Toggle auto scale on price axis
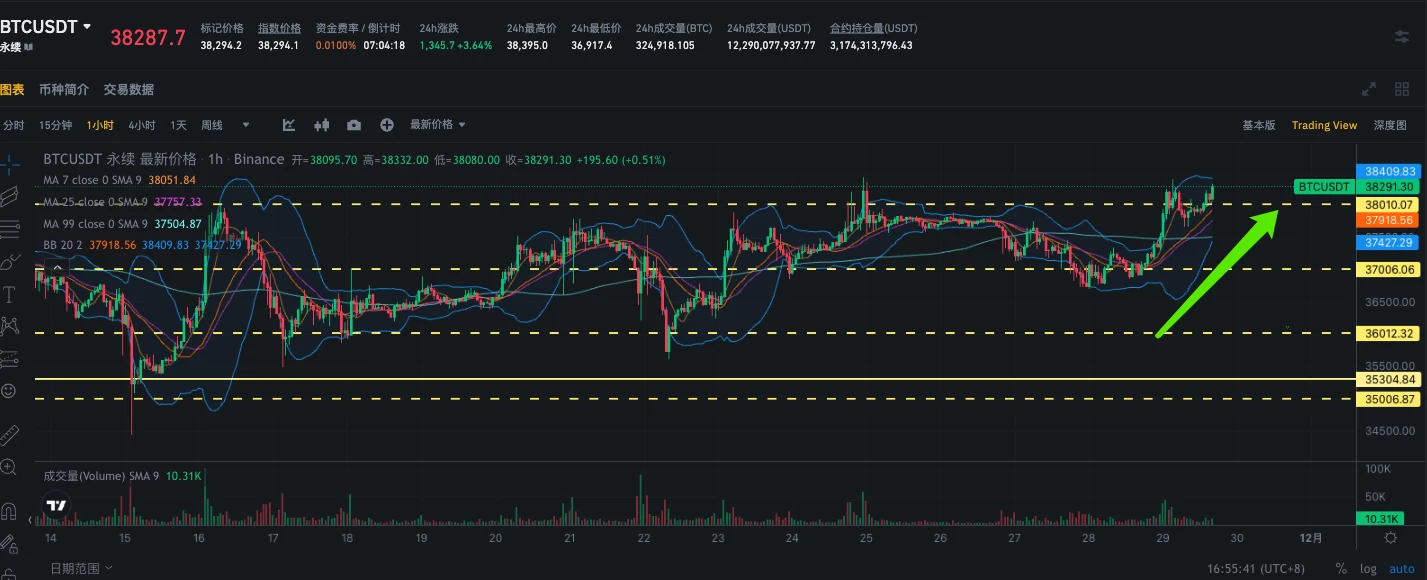 1402,568
